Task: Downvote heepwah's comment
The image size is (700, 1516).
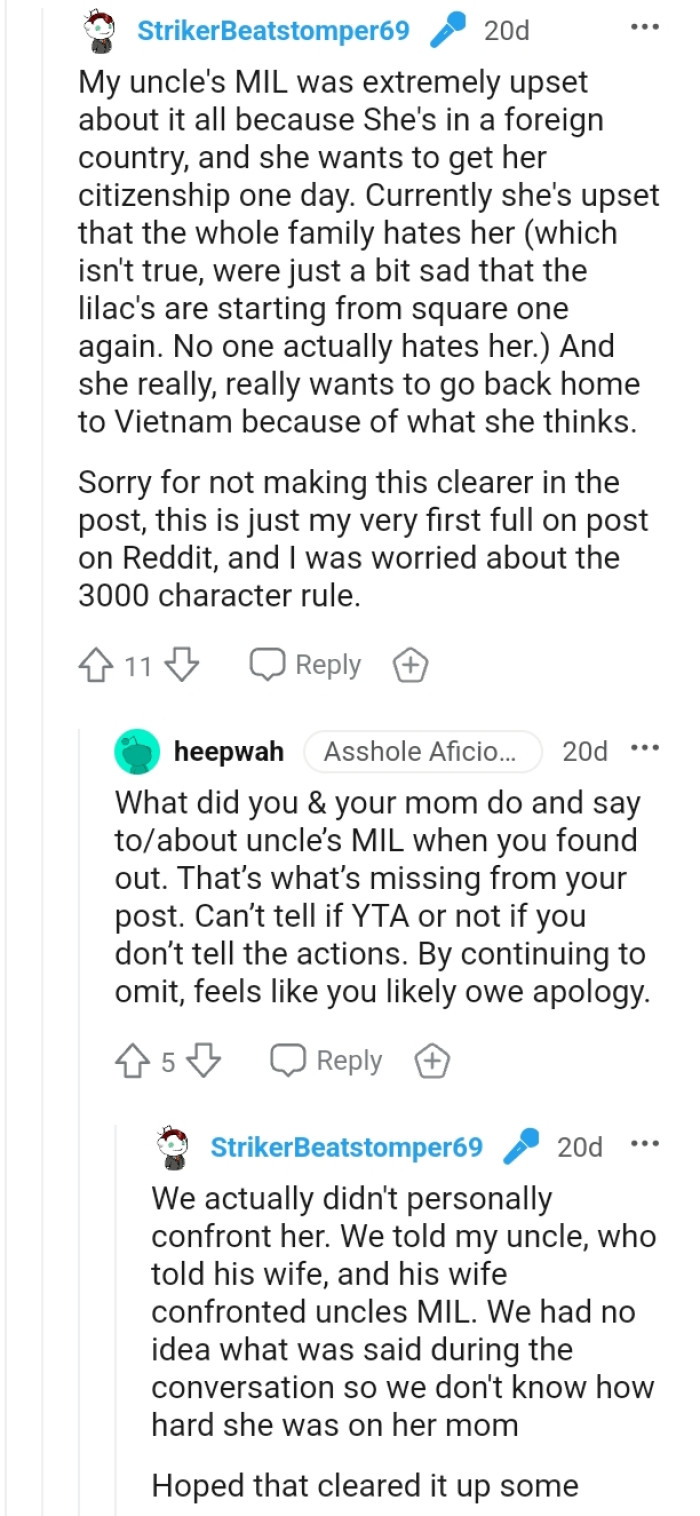Action: [203, 1061]
